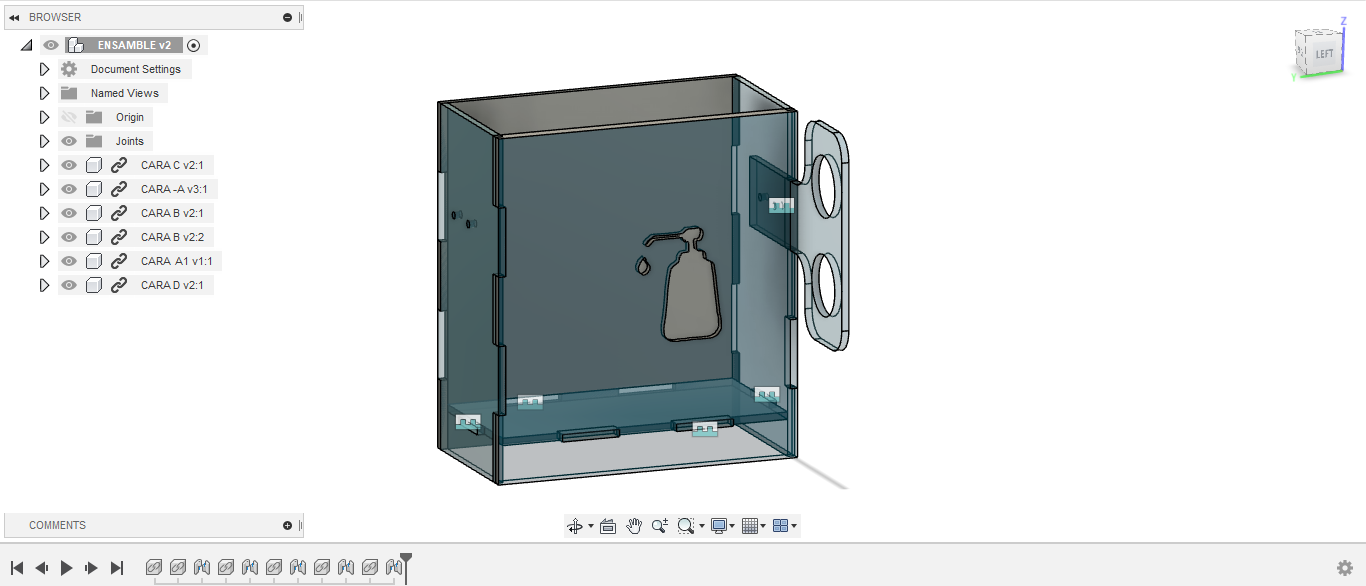Viewport: 1366px width, 586px height.
Task: Hide the Joints folder
Action: click(x=69, y=141)
